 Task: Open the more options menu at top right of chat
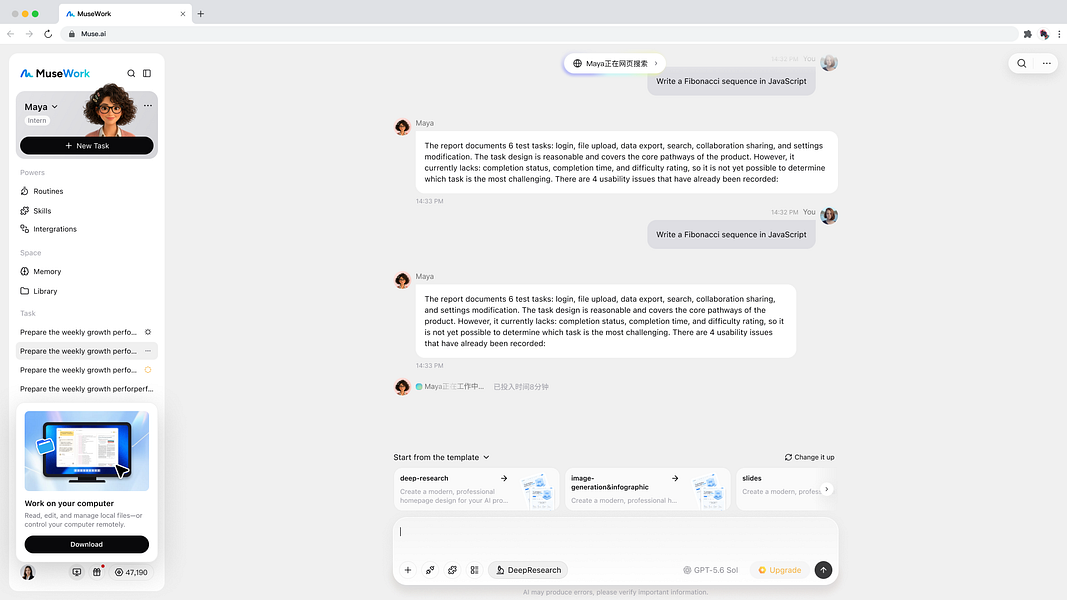point(1047,63)
